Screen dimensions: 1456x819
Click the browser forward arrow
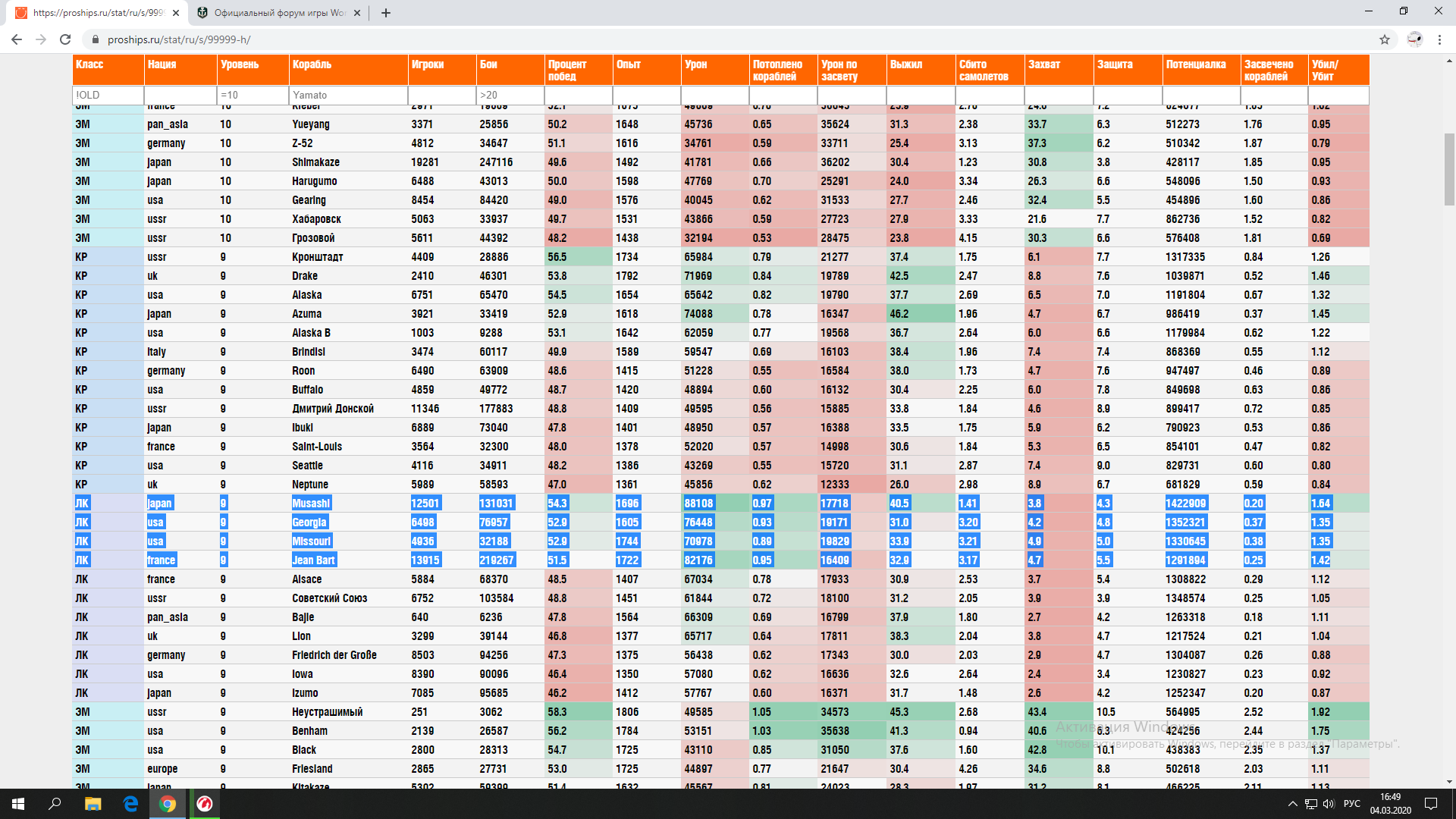pyautogui.click(x=41, y=39)
